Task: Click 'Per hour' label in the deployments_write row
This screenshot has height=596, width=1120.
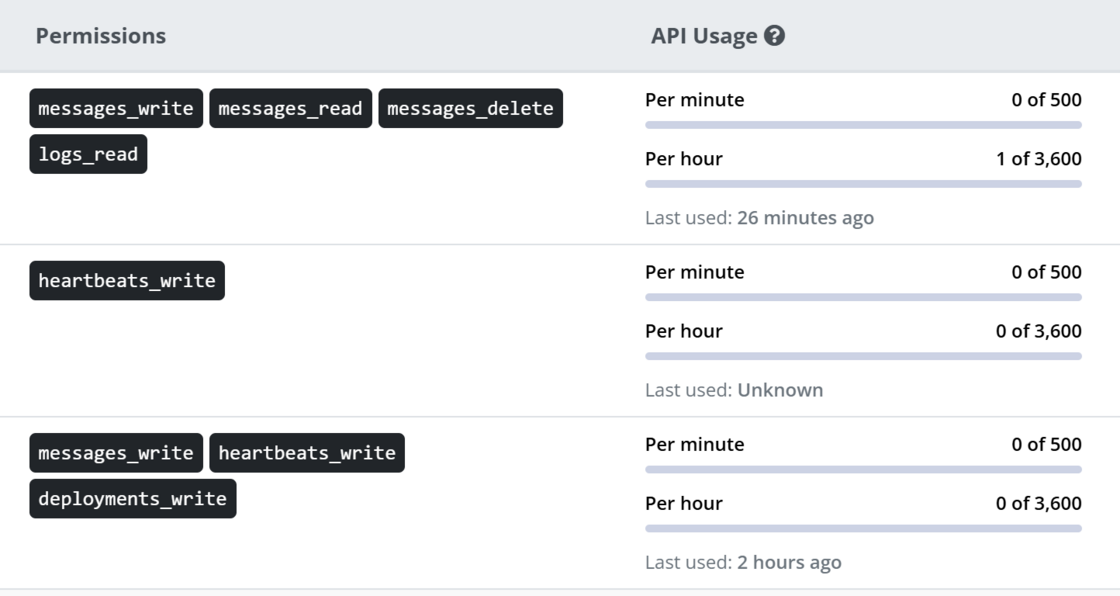Action: click(684, 503)
